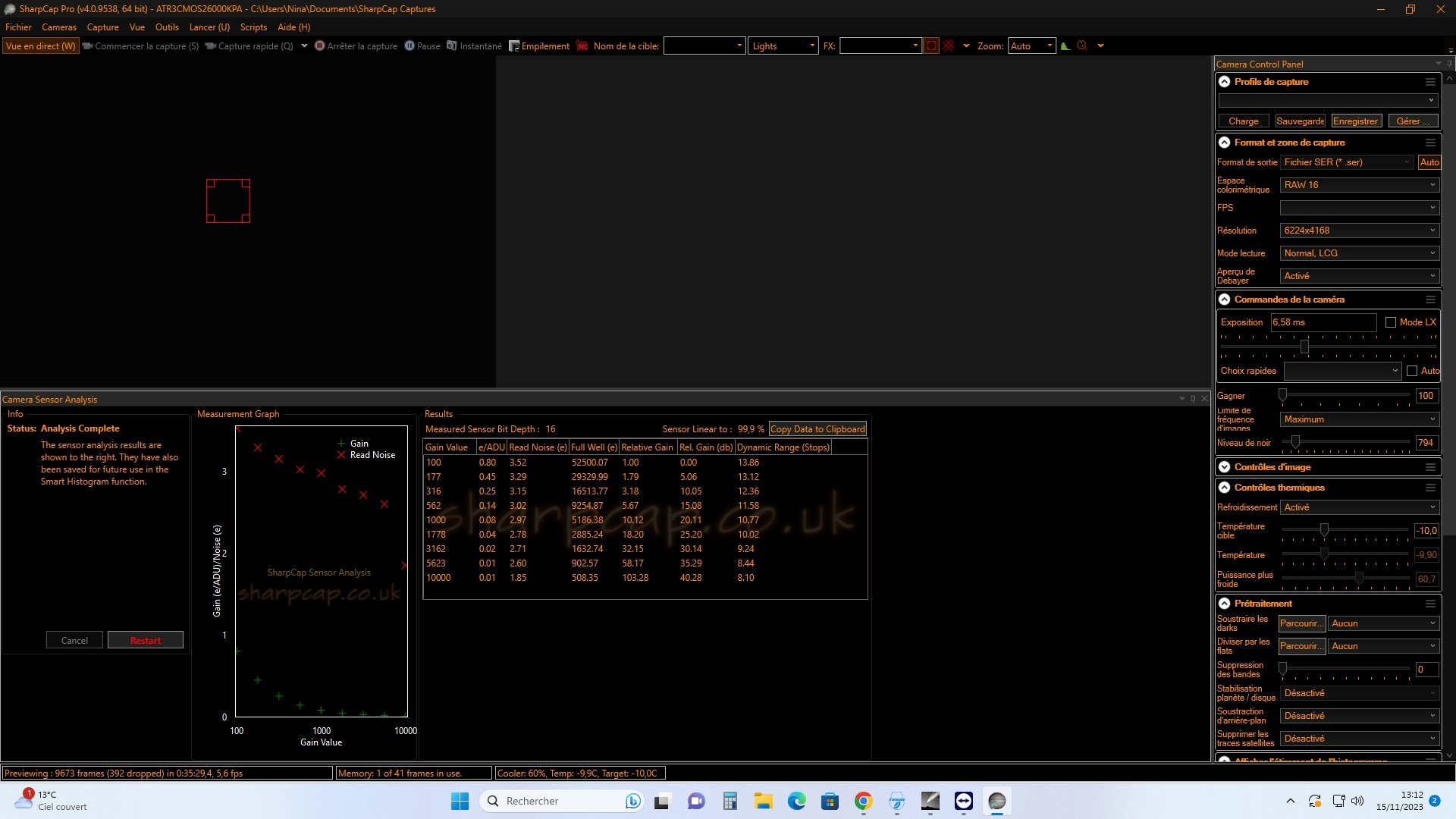Click the Exposition 6,58 ms input field

click(x=1323, y=322)
